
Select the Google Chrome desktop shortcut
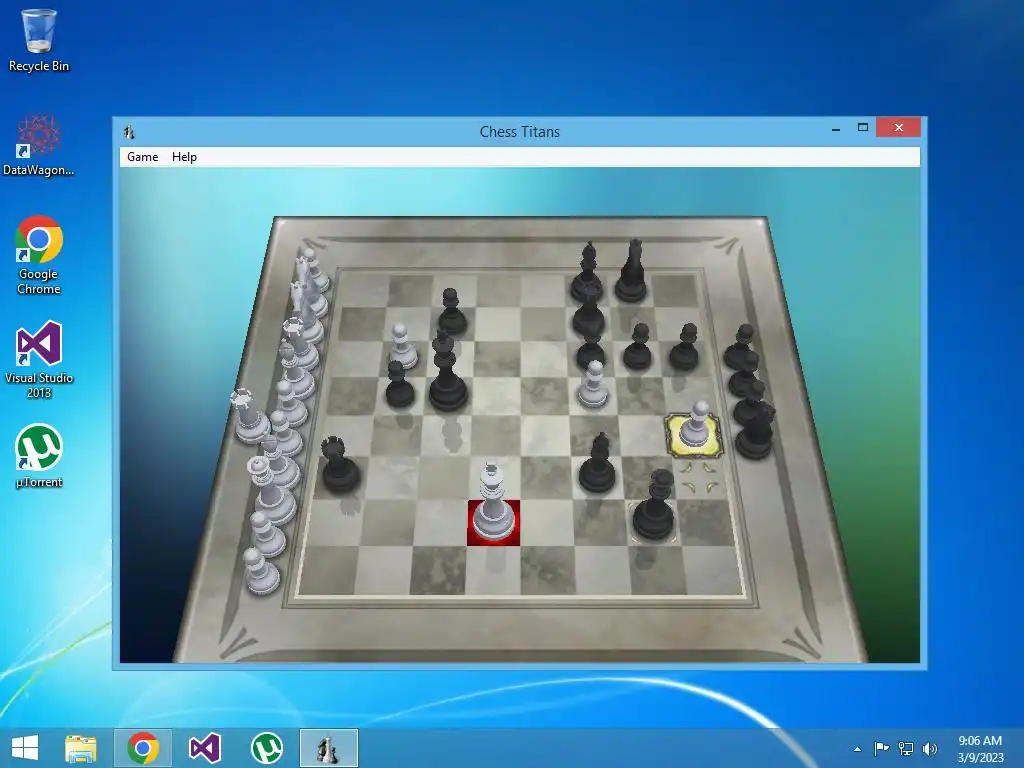coord(39,255)
